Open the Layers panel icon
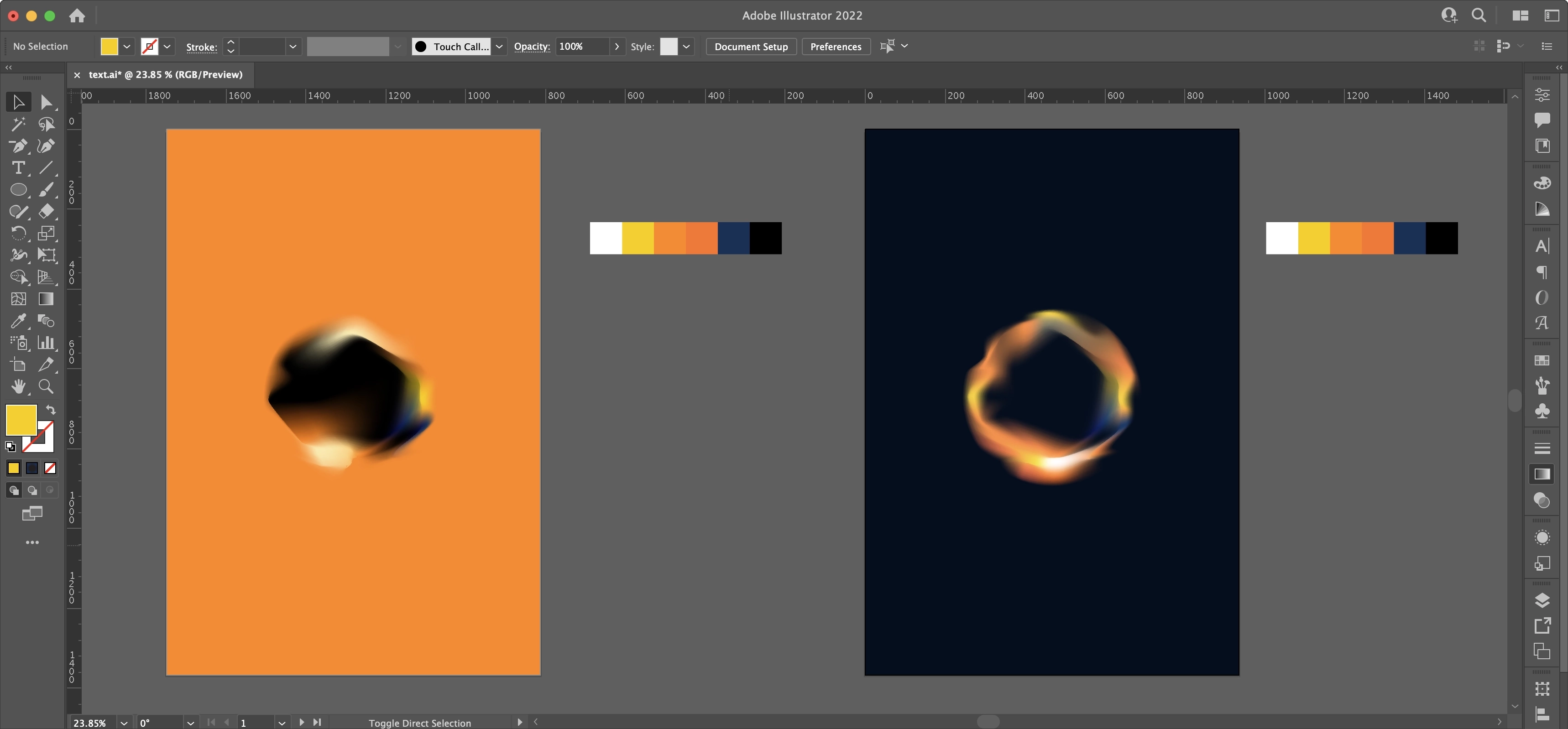The image size is (1568, 729). pos(1542,601)
